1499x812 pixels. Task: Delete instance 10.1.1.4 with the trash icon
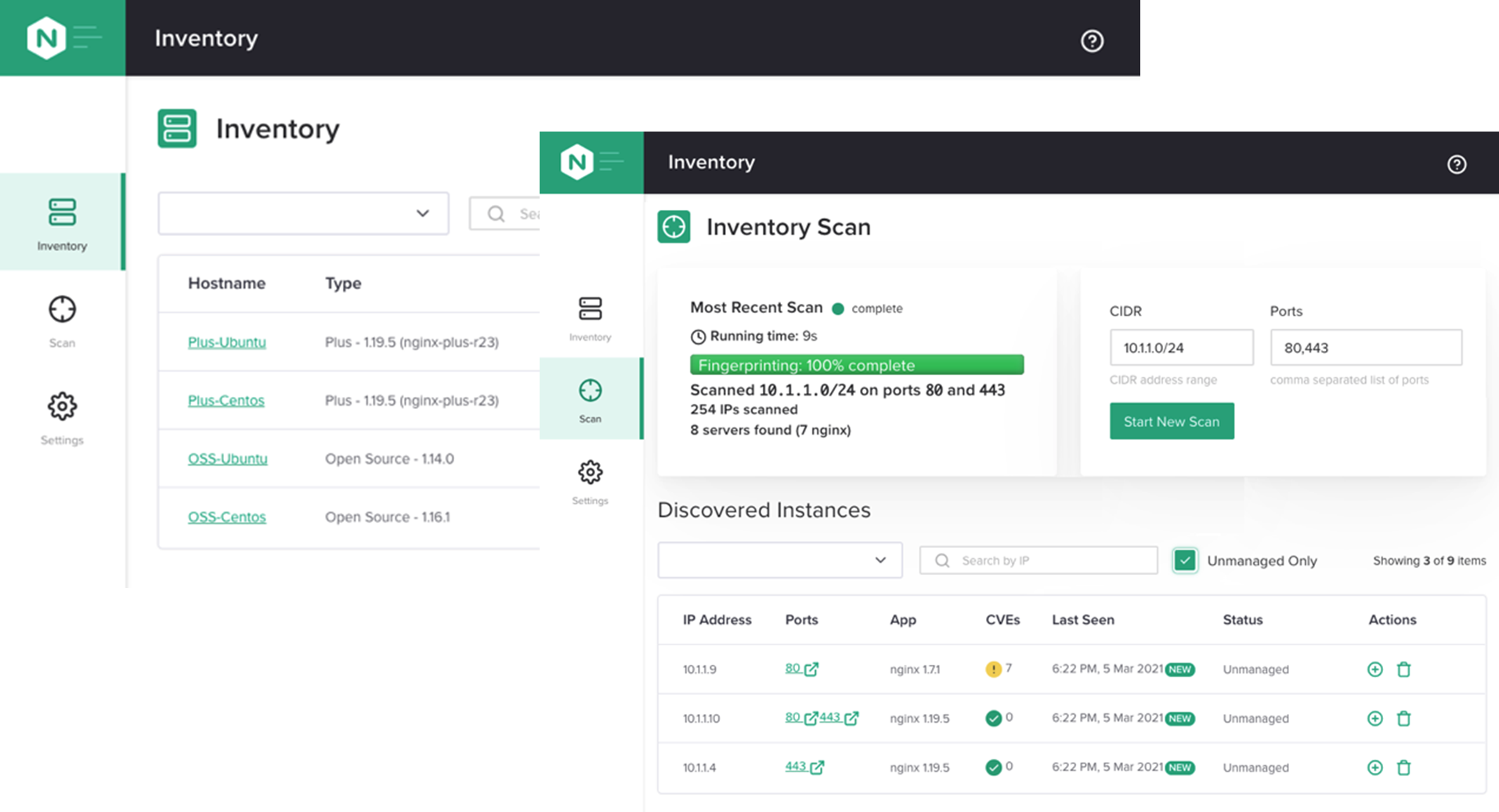click(x=1403, y=767)
